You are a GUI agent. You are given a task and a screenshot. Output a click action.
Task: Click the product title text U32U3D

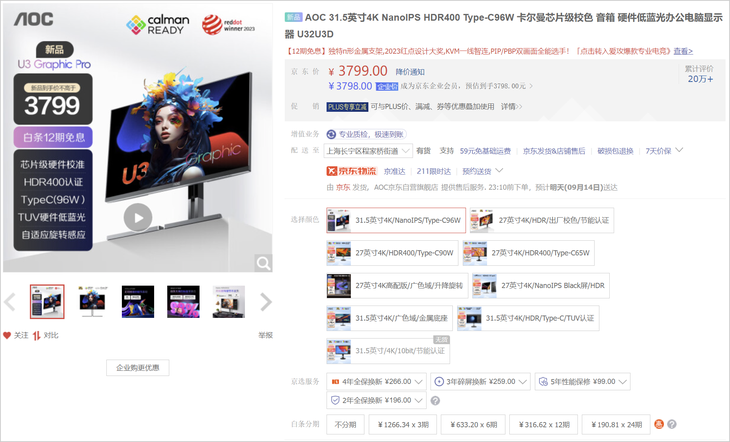315,34
